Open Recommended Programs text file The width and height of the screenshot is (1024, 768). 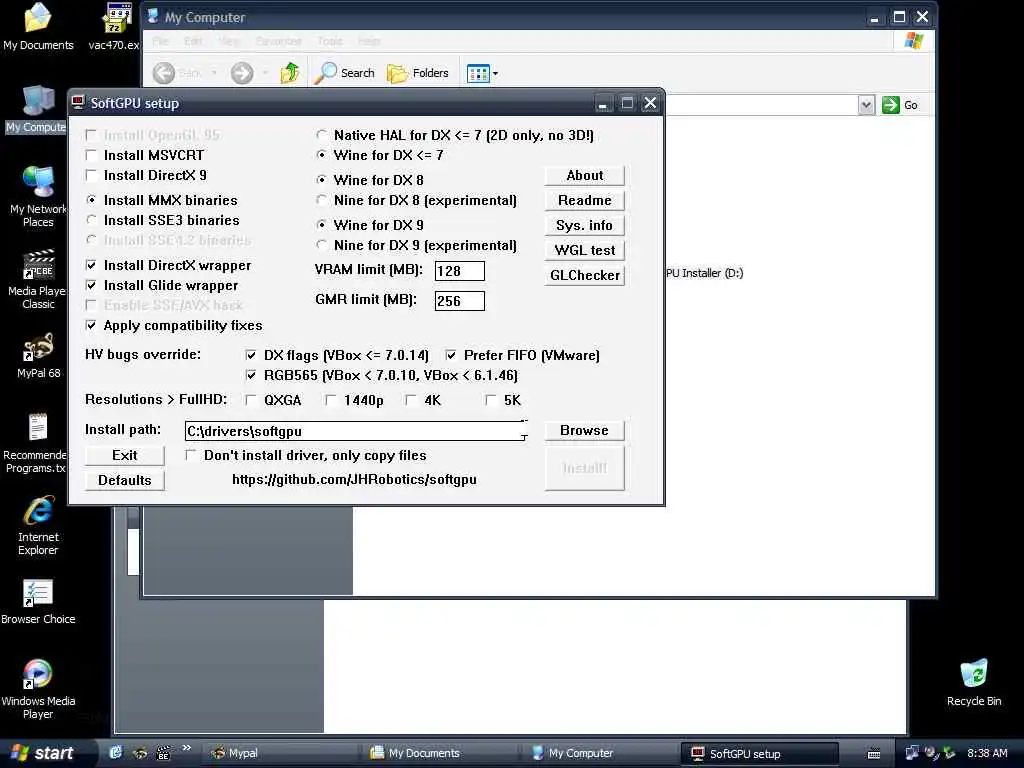point(37,443)
